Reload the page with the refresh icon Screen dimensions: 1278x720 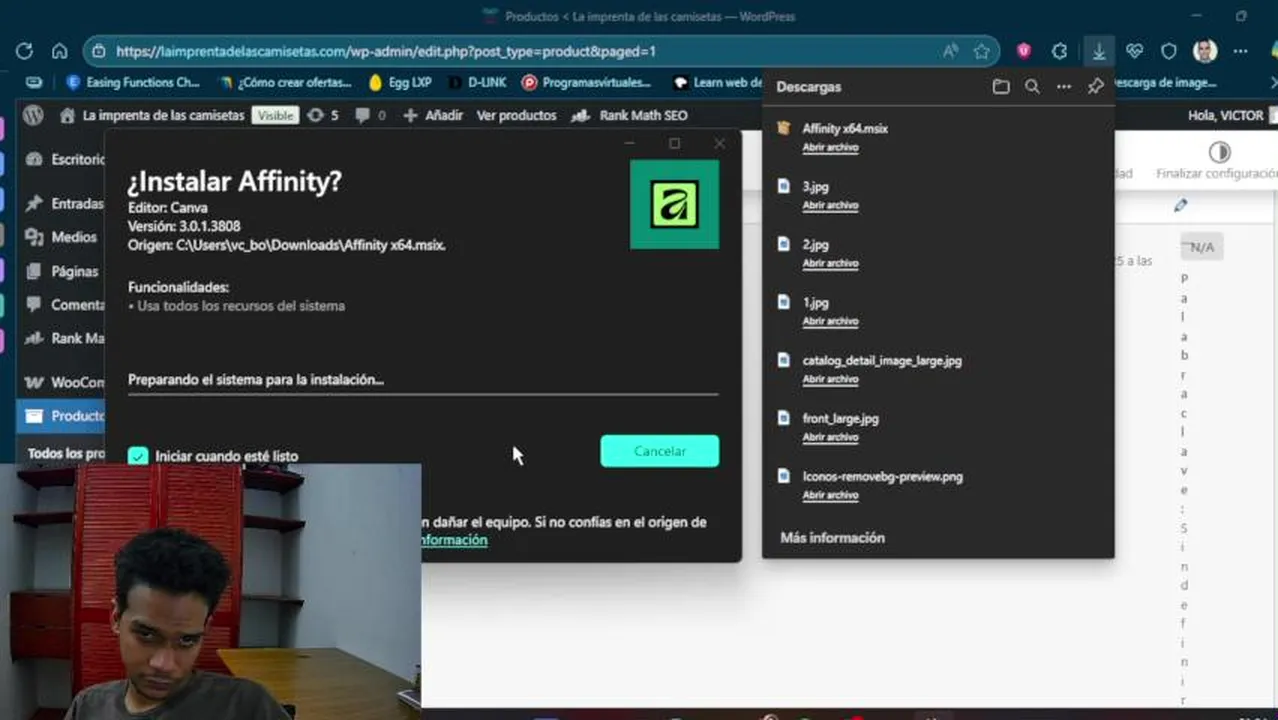click(24, 51)
